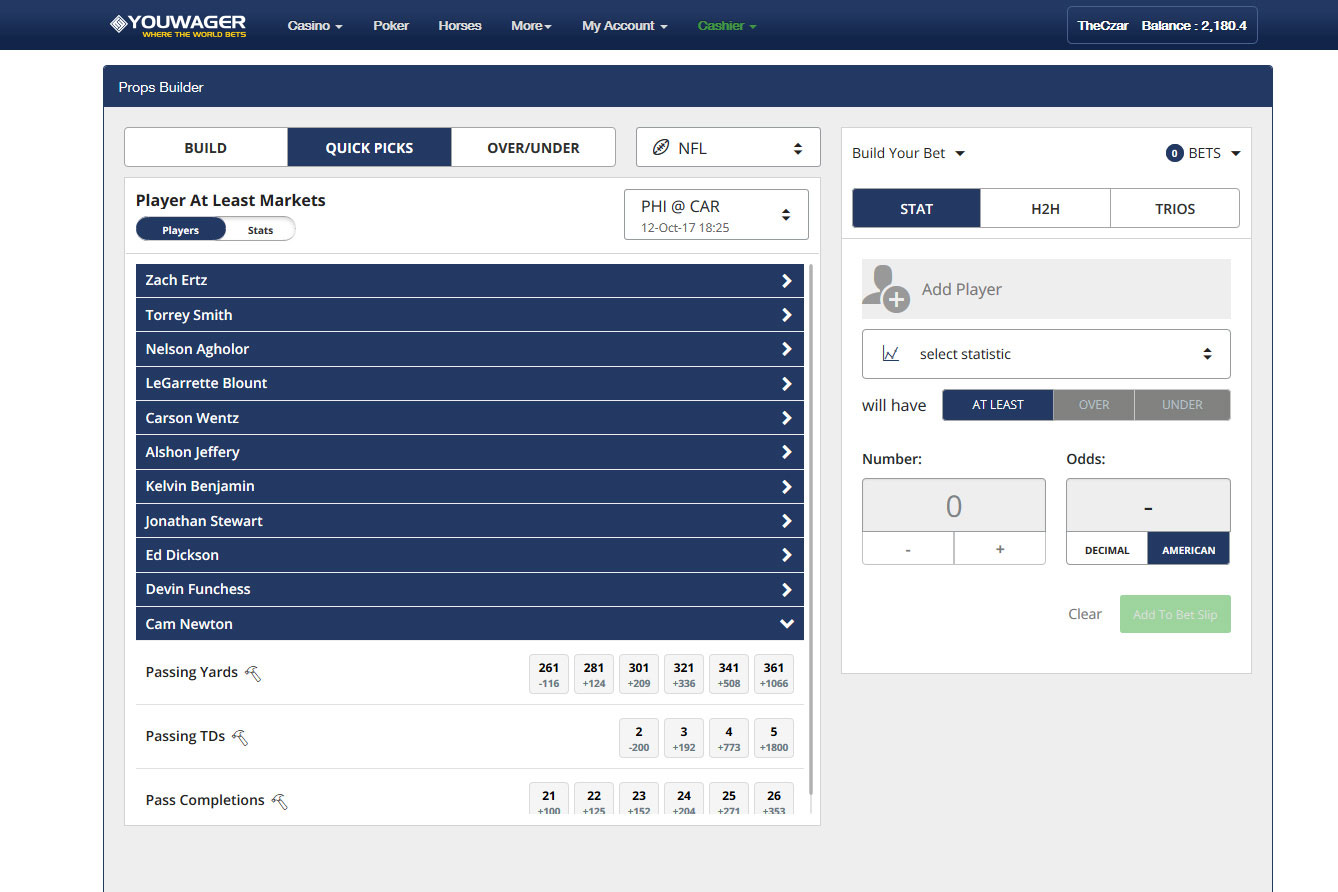The height and width of the screenshot is (892, 1338).
Task: Open the Casino menu
Action: 315,26
